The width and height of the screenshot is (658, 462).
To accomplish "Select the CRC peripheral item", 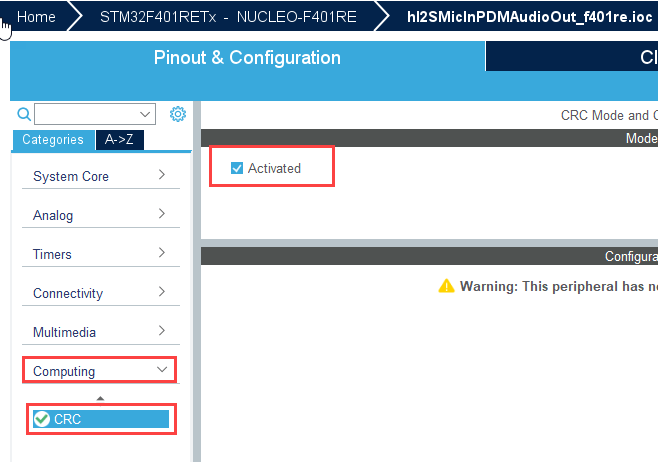I will pos(100,419).
